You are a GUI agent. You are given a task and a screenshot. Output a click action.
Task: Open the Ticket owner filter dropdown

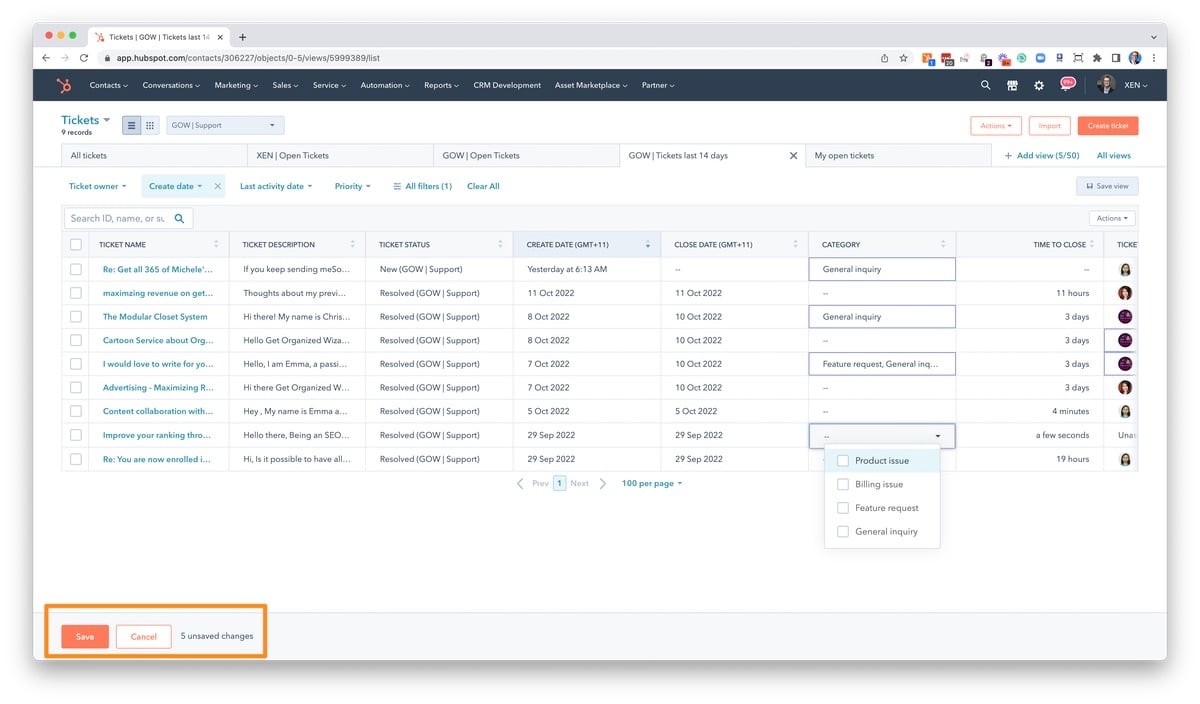point(97,185)
